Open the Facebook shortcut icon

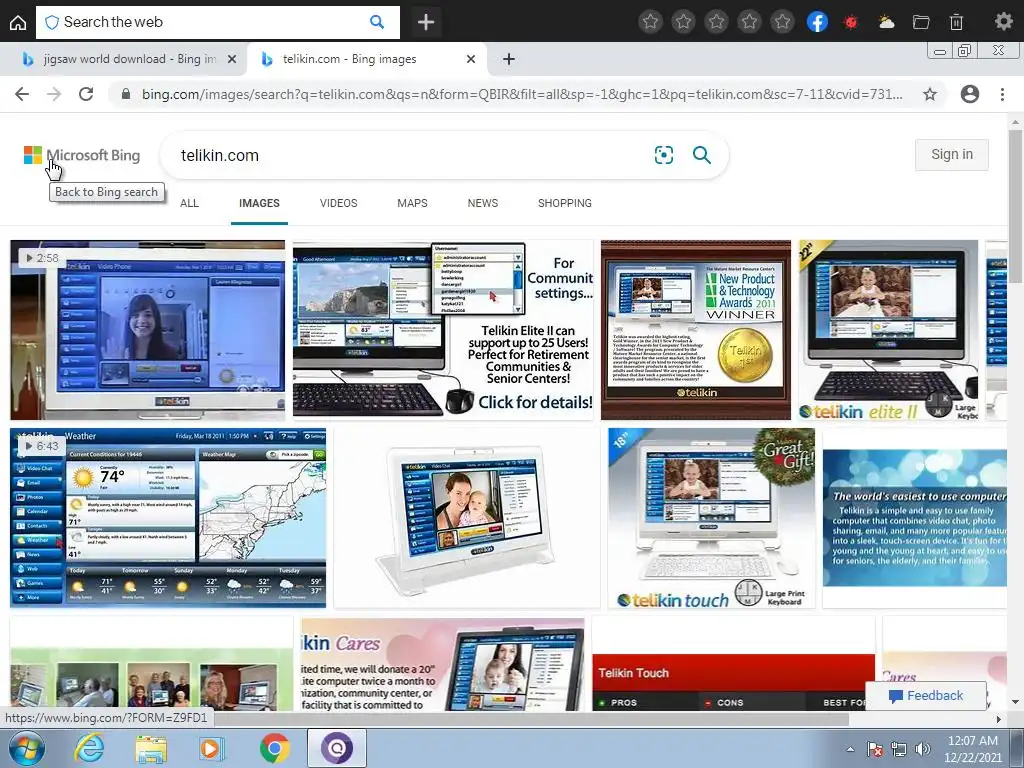pos(818,22)
